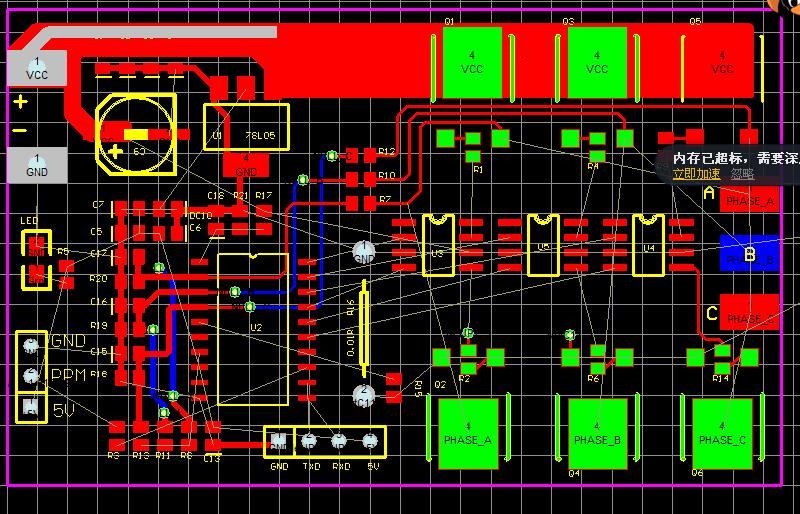This screenshot has height=514, width=800.
Task: Click the red PHASE_A output pad beside label A
Action: click(749, 194)
